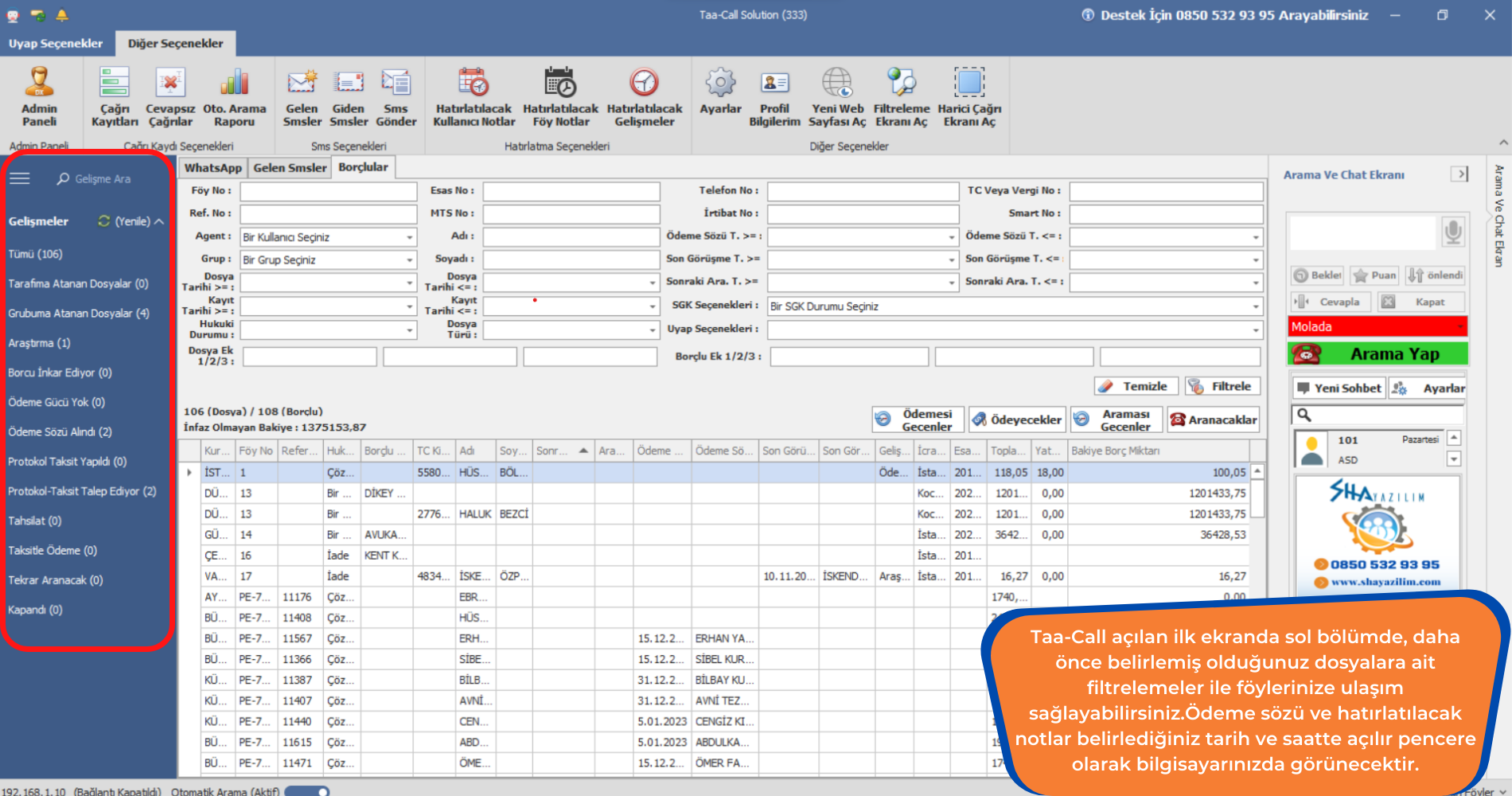Click the Bekle button in call panel
The height and width of the screenshot is (796, 1512).
(x=1317, y=275)
